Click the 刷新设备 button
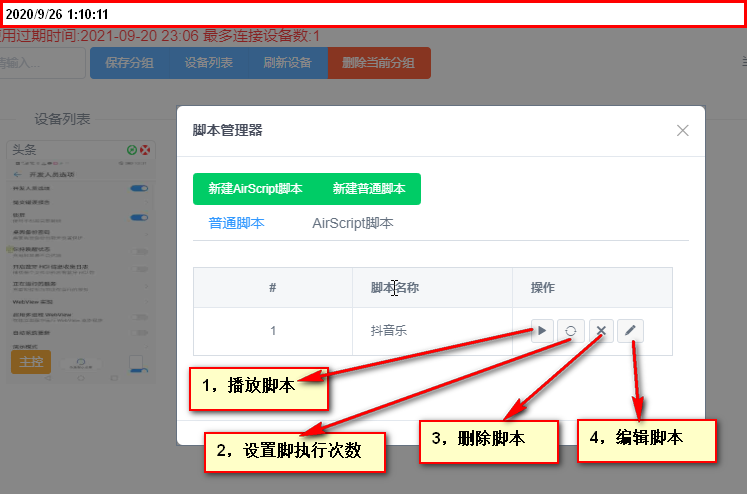Image resolution: width=747 pixels, height=494 pixels. click(x=288, y=63)
